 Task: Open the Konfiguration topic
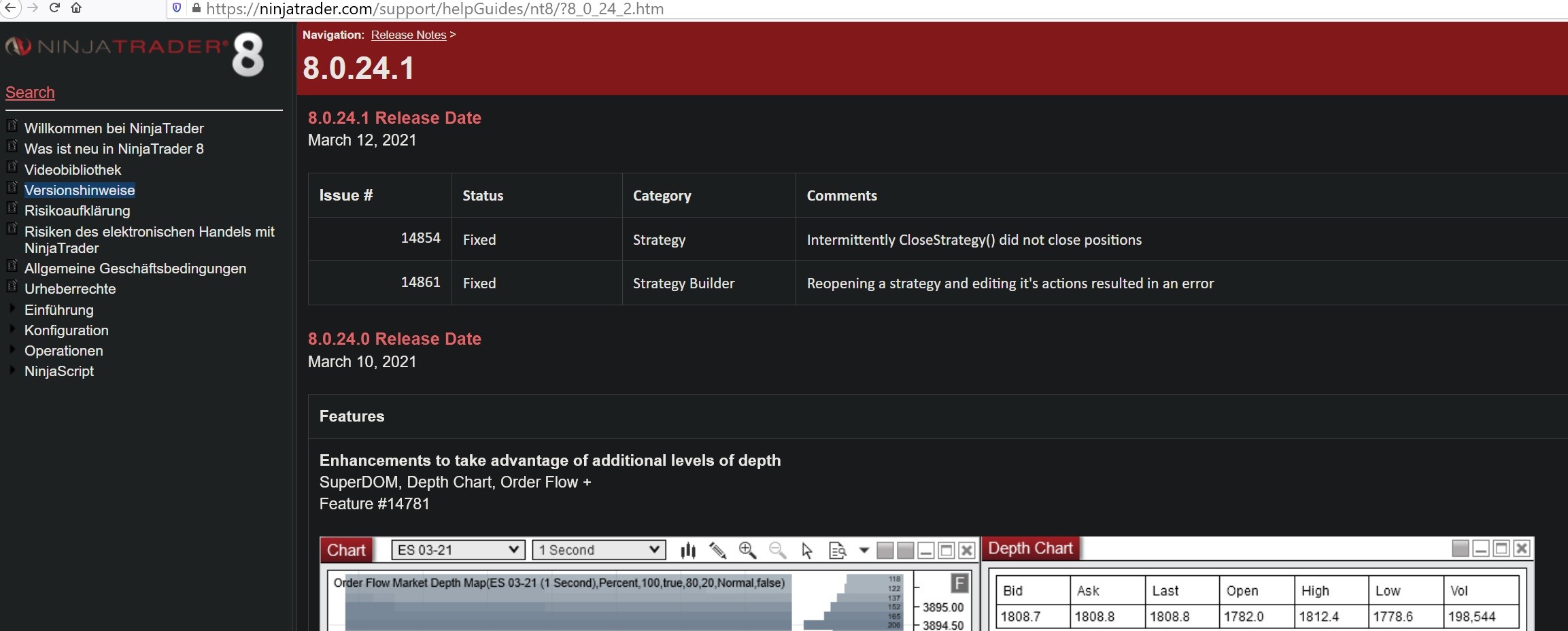click(67, 330)
